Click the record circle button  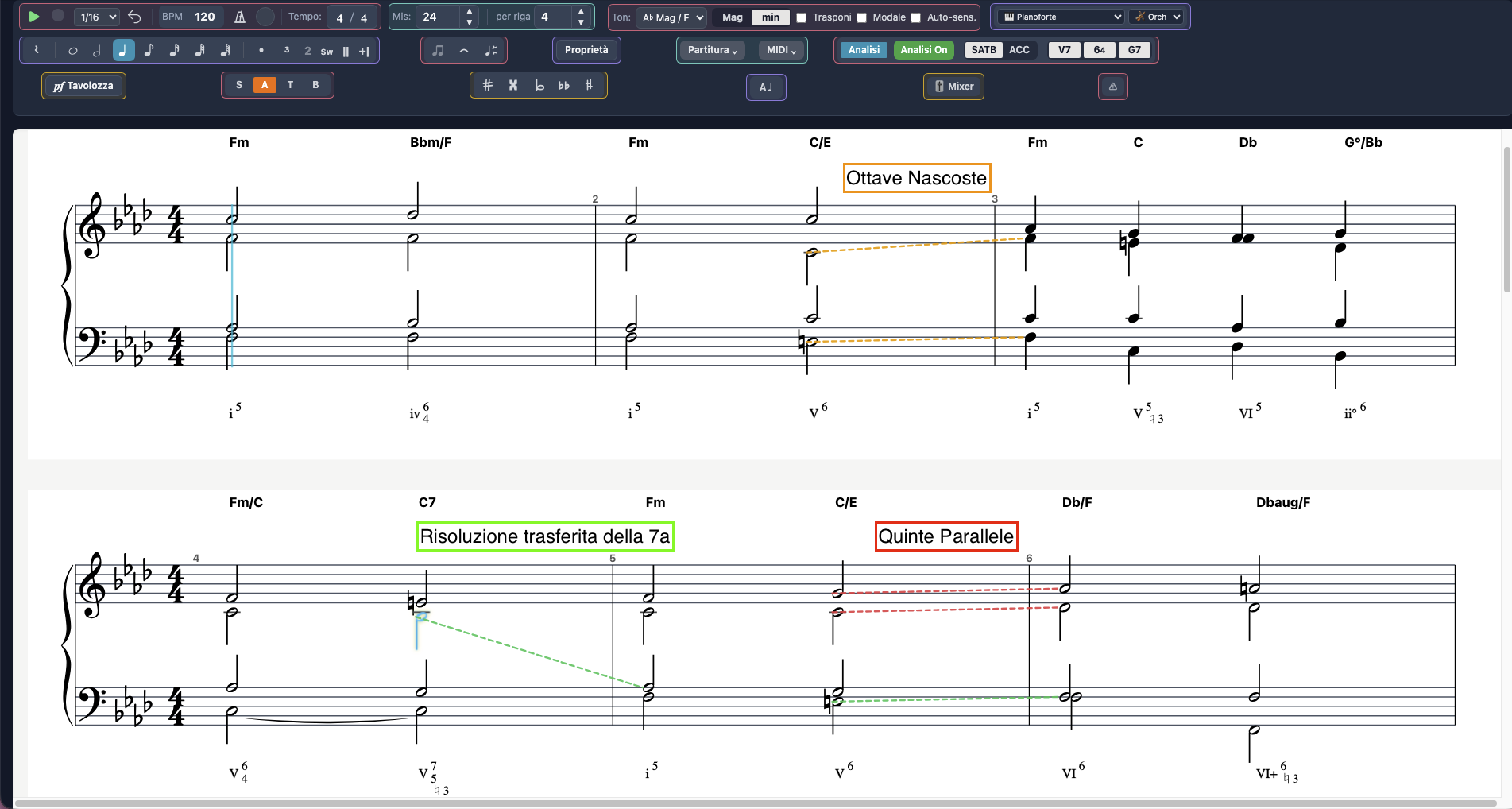coord(58,16)
